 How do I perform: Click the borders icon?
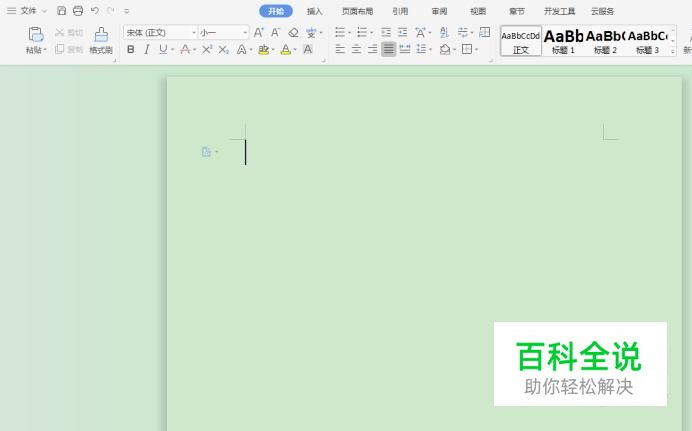coord(467,49)
